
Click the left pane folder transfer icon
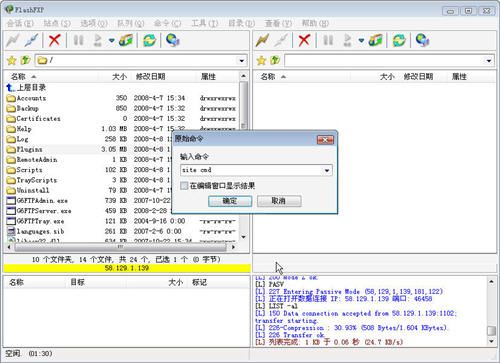(x=125, y=40)
